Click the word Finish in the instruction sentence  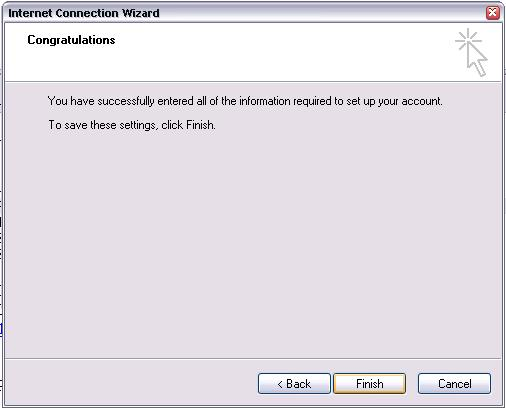click(200, 125)
